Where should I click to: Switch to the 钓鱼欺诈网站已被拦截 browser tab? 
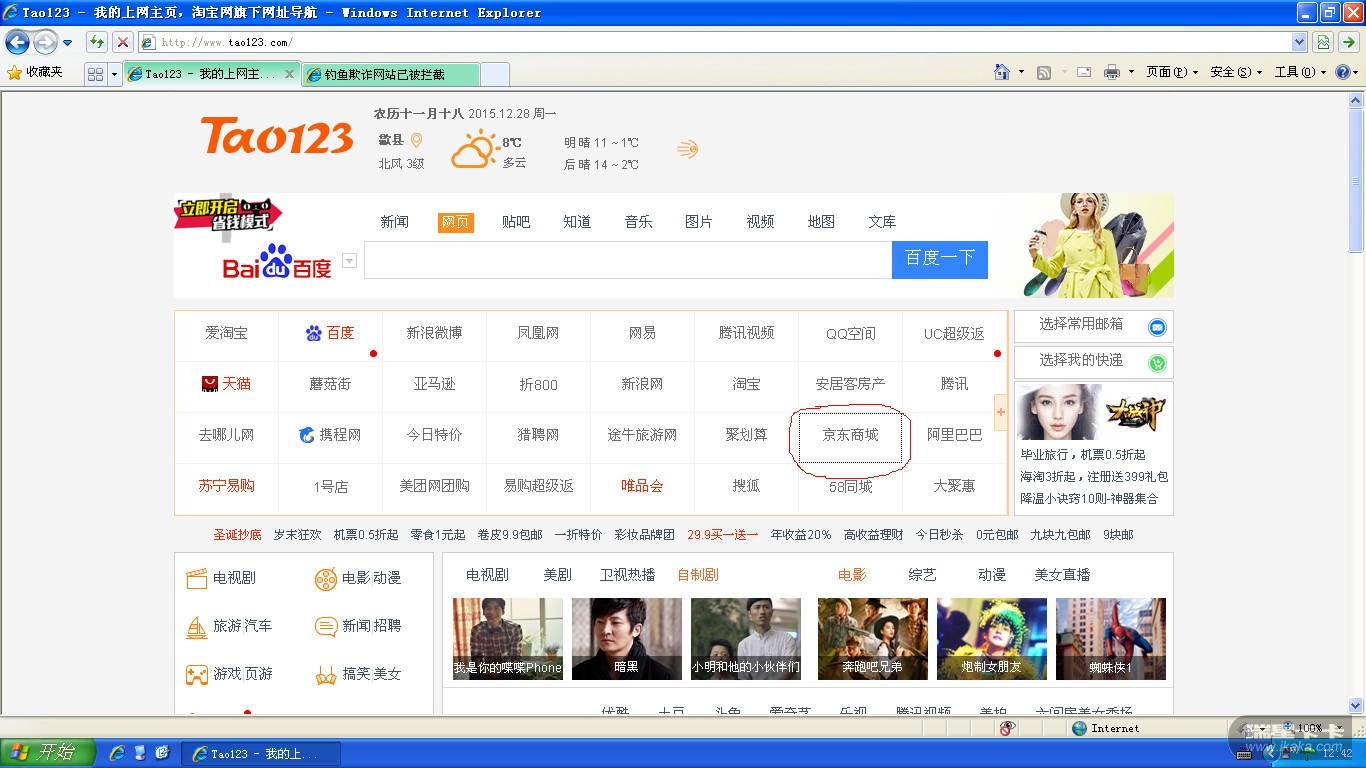pos(389,74)
